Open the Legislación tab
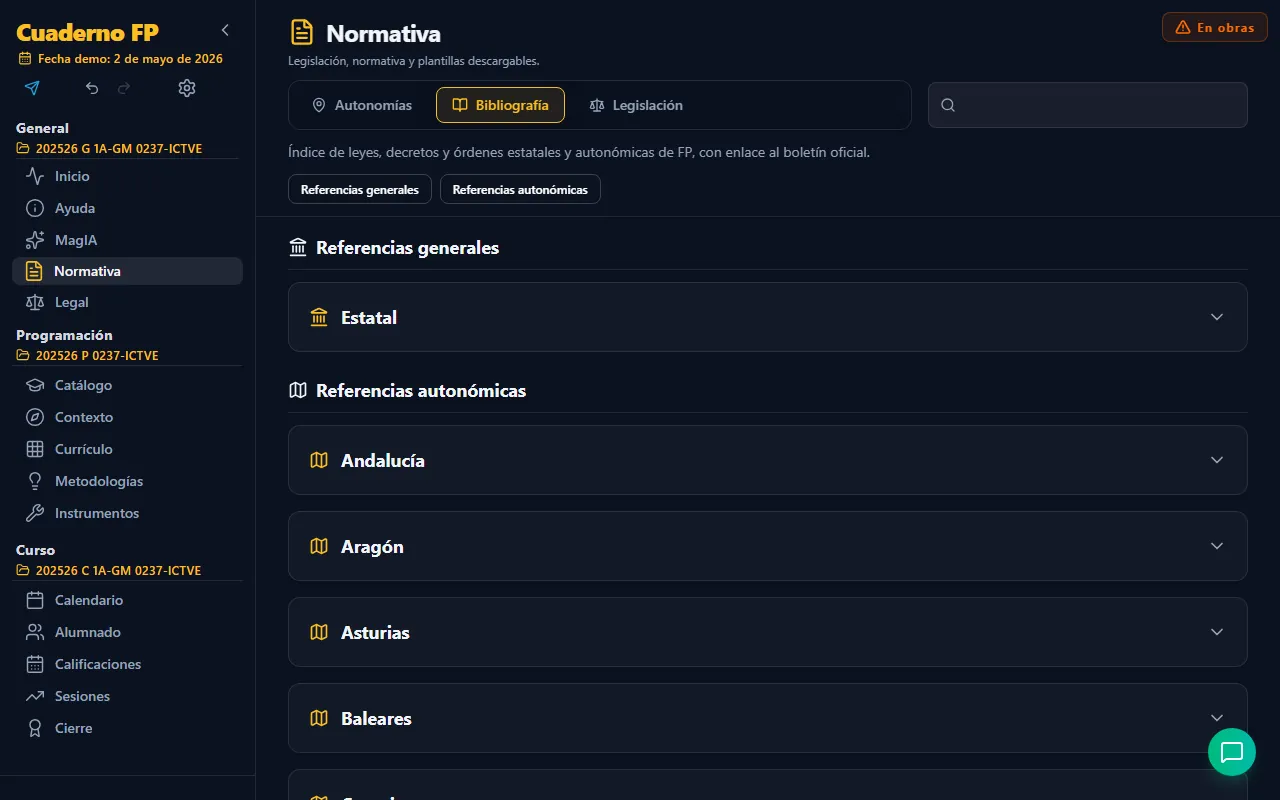Image resolution: width=1280 pixels, height=800 pixels. click(636, 105)
